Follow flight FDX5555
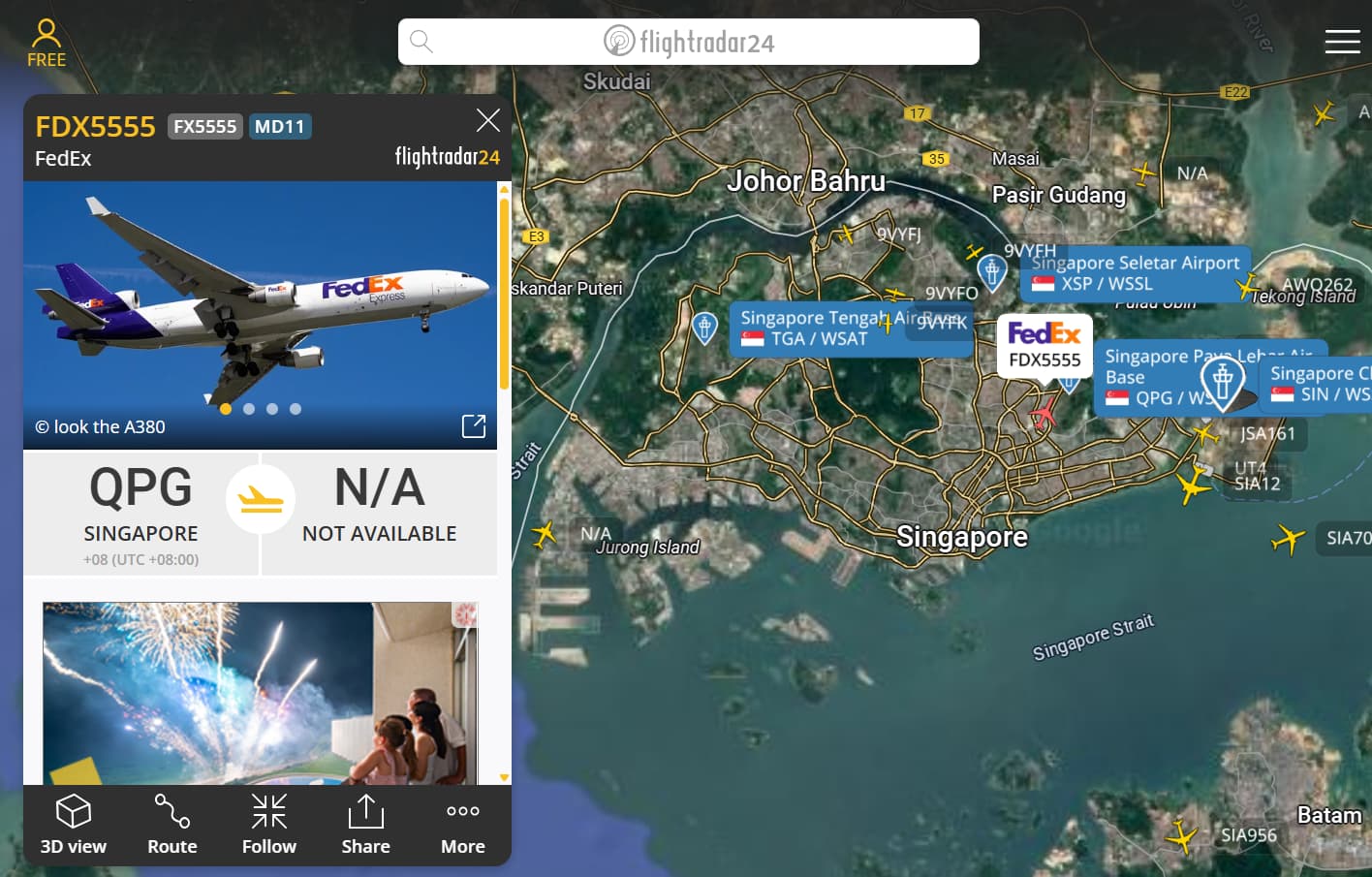The width and height of the screenshot is (1372, 877). tap(269, 826)
